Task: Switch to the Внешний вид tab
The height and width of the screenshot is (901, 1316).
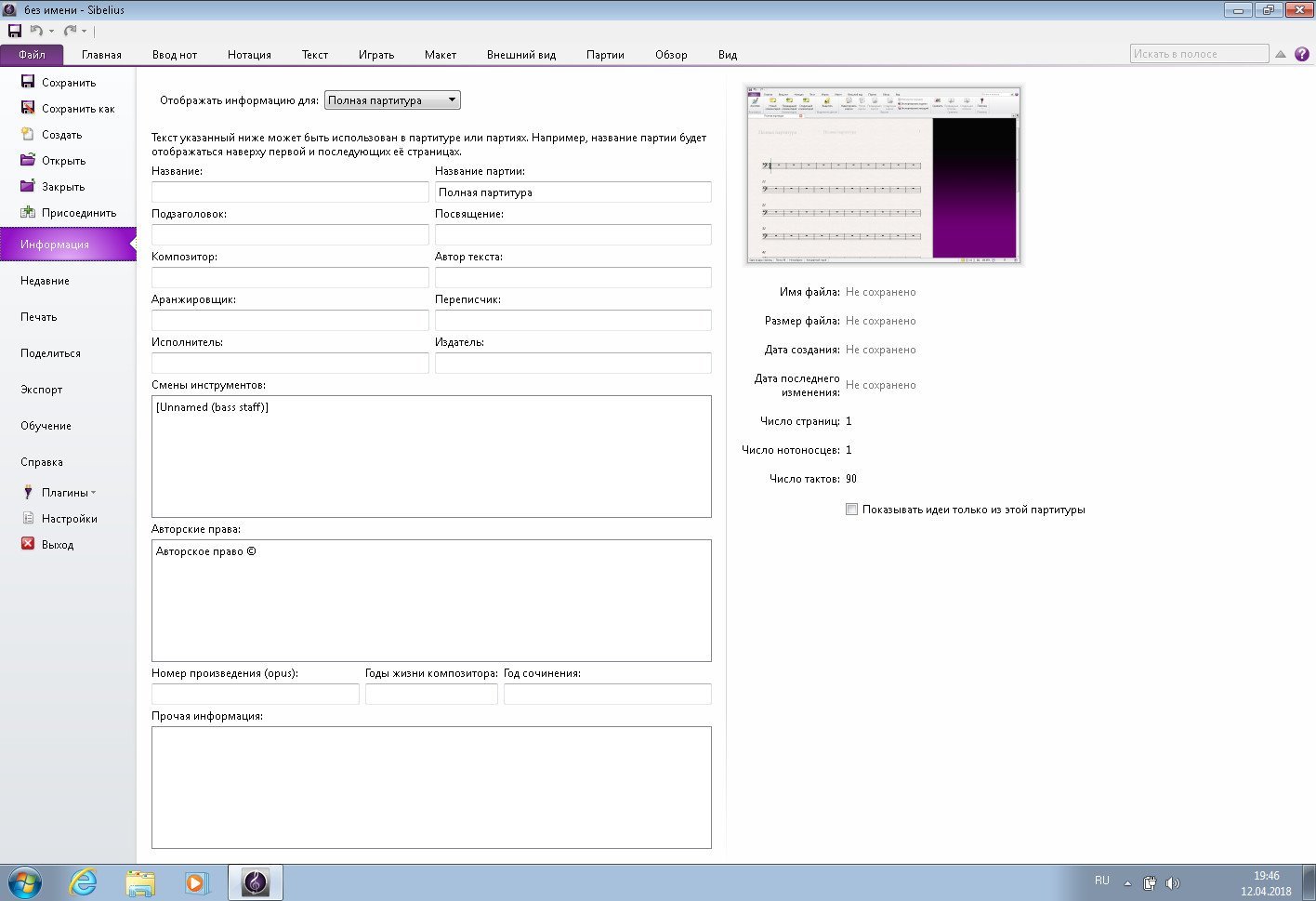Action: (521, 54)
